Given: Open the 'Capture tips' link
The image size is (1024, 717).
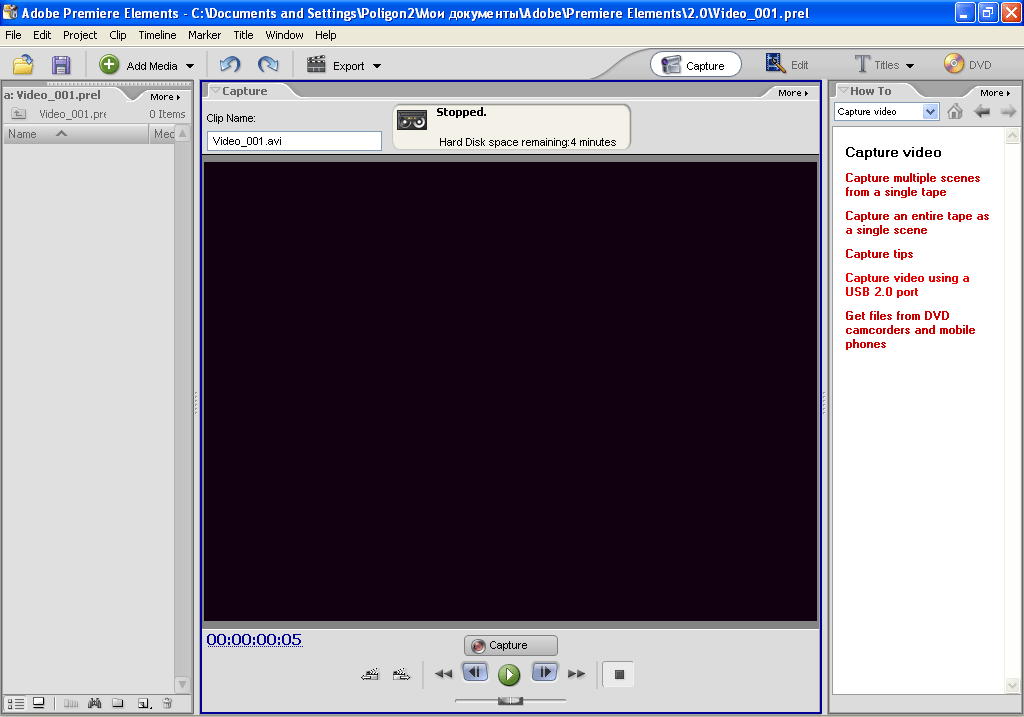Looking at the screenshot, I should (x=879, y=253).
